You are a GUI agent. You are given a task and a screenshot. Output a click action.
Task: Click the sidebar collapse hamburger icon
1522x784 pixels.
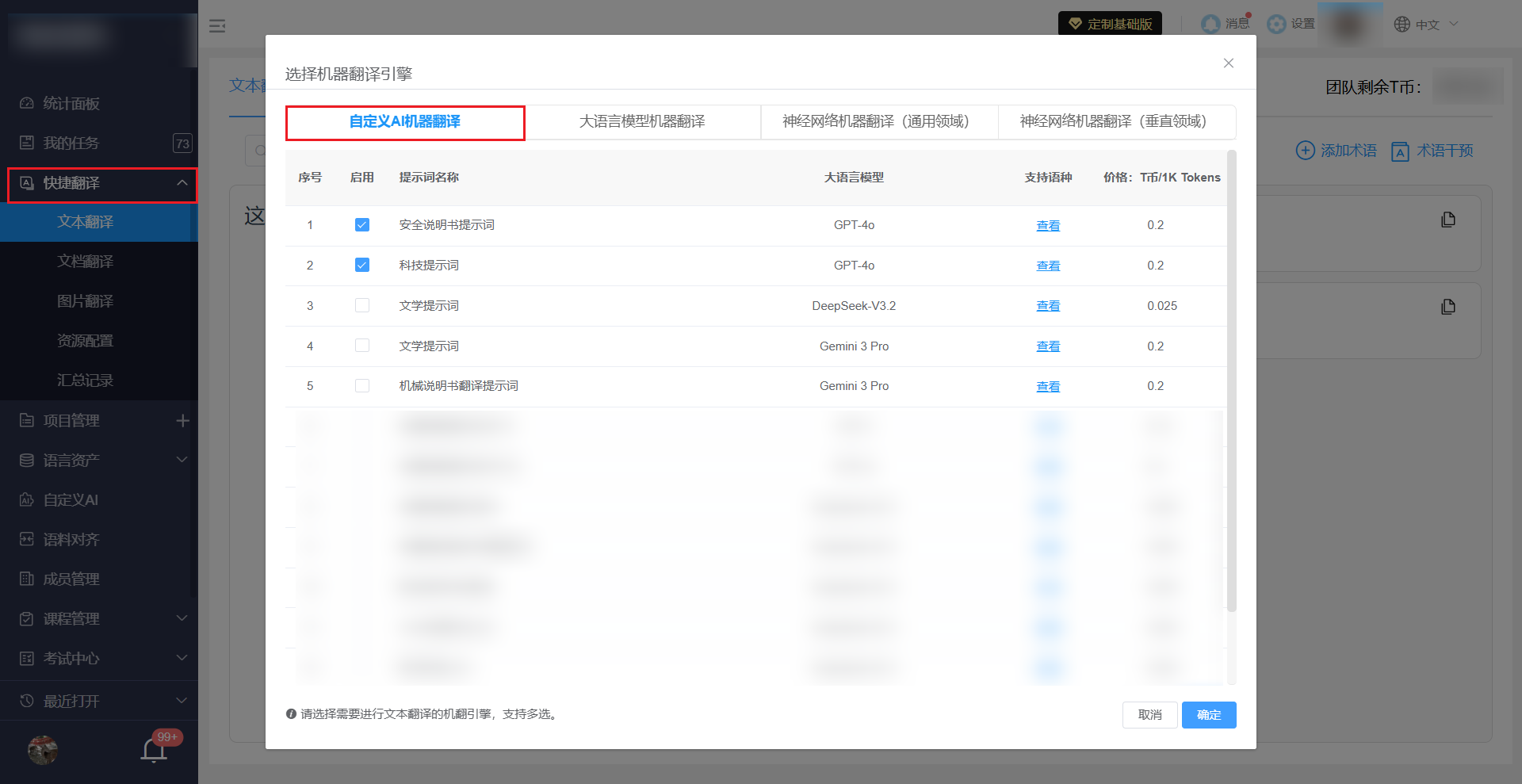[217, 26]
